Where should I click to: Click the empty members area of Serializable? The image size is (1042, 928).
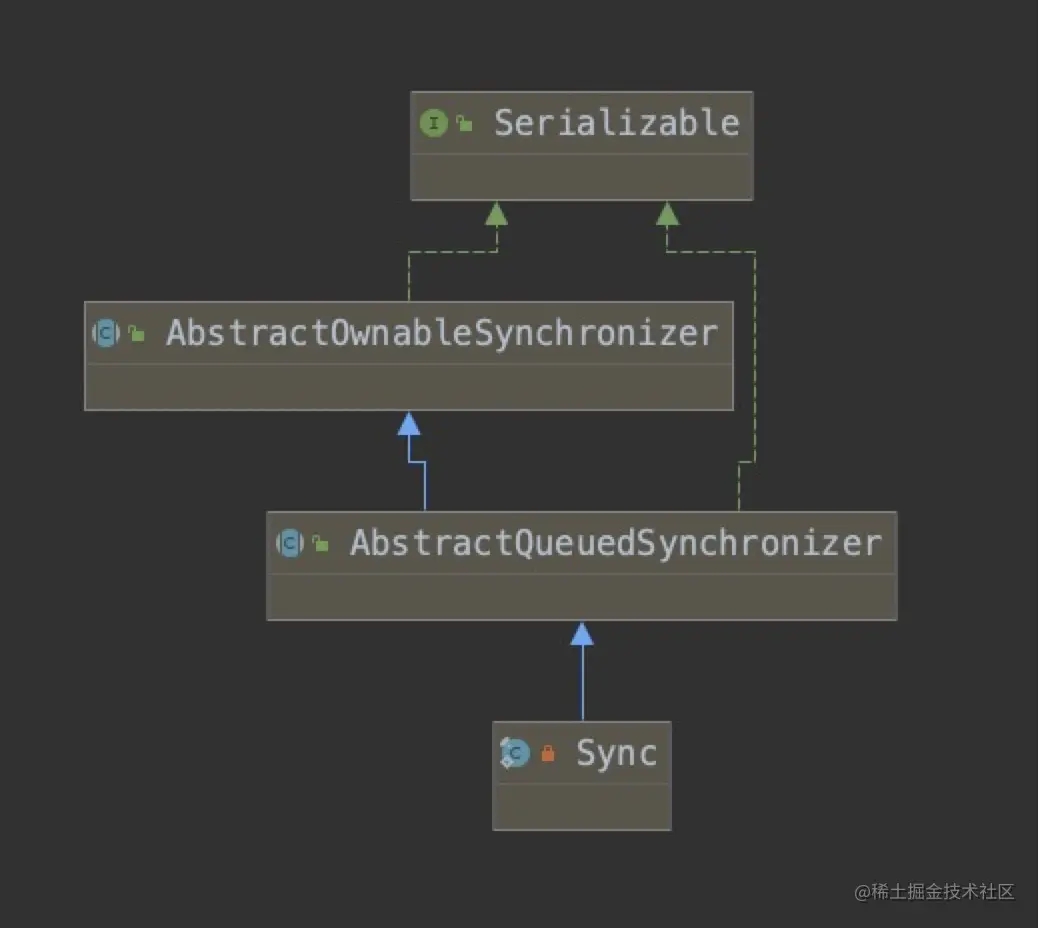(x=581, y=177)
